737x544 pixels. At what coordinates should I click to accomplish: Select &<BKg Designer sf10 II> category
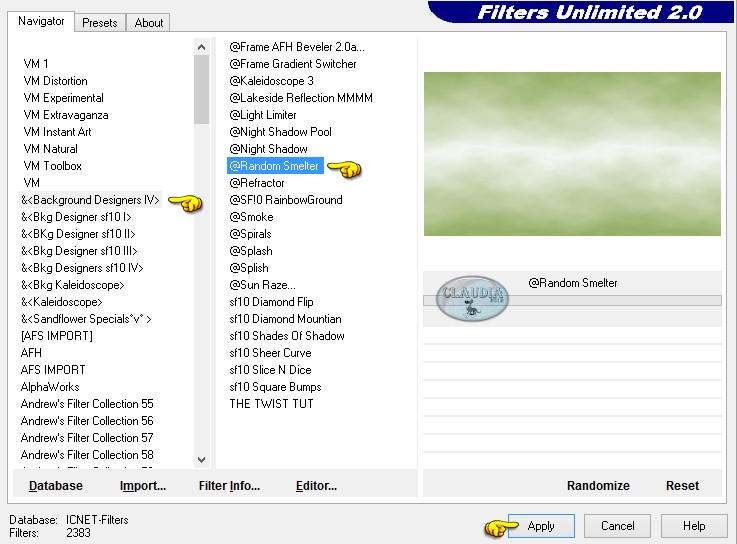[x=78, y=234]
